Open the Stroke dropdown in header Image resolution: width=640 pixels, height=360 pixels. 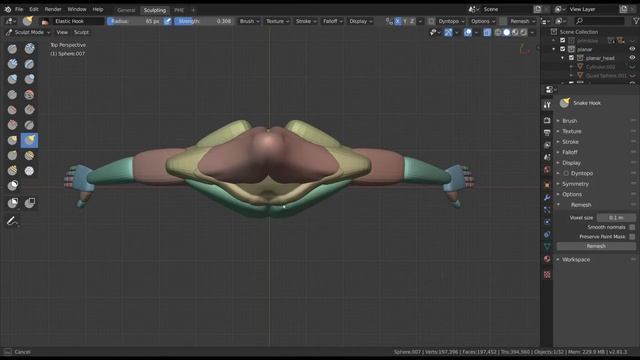[x=306, y=21]
